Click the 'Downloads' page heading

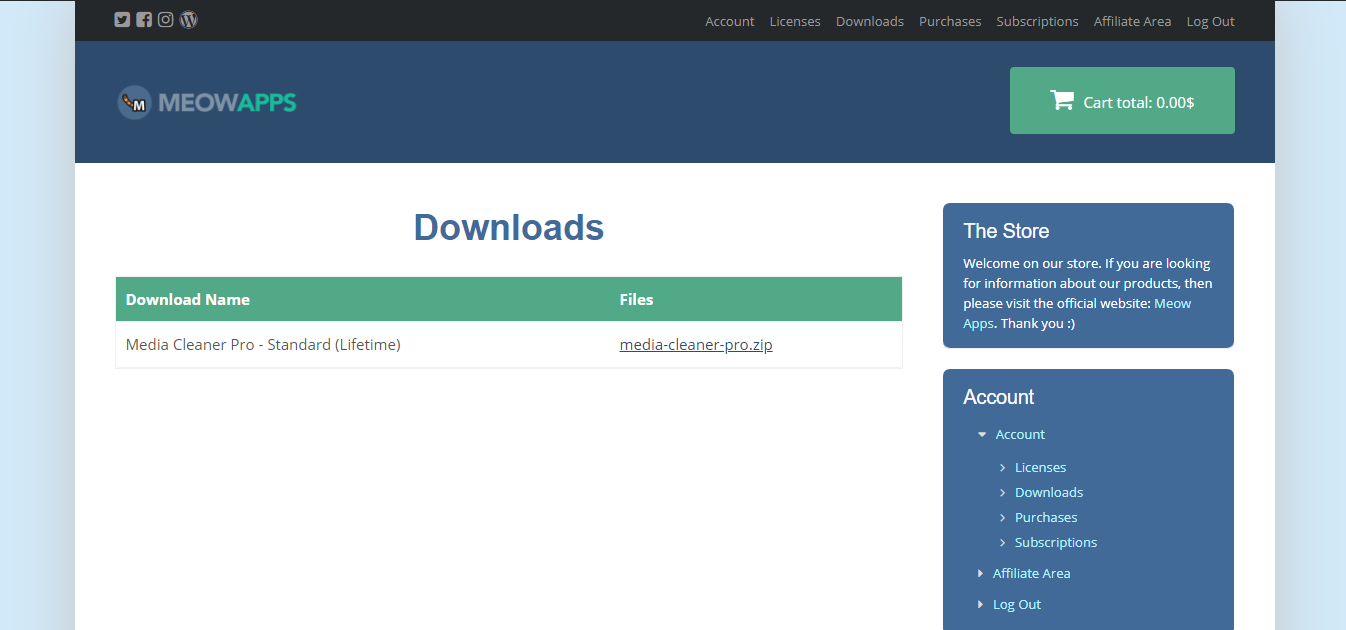pyautogui.click(x=509, y=228)
